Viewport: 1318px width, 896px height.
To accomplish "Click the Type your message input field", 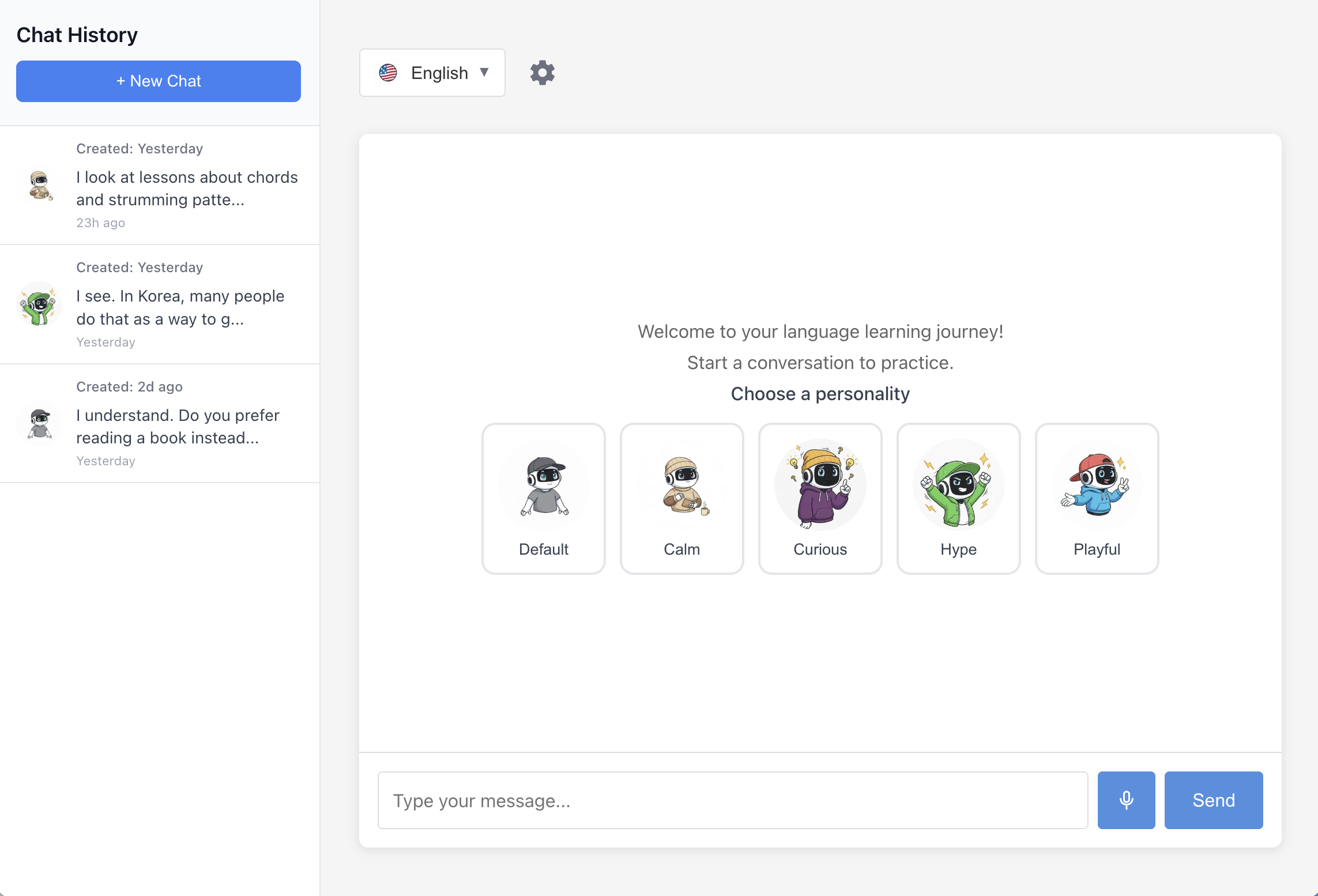I will click(732, 800).
